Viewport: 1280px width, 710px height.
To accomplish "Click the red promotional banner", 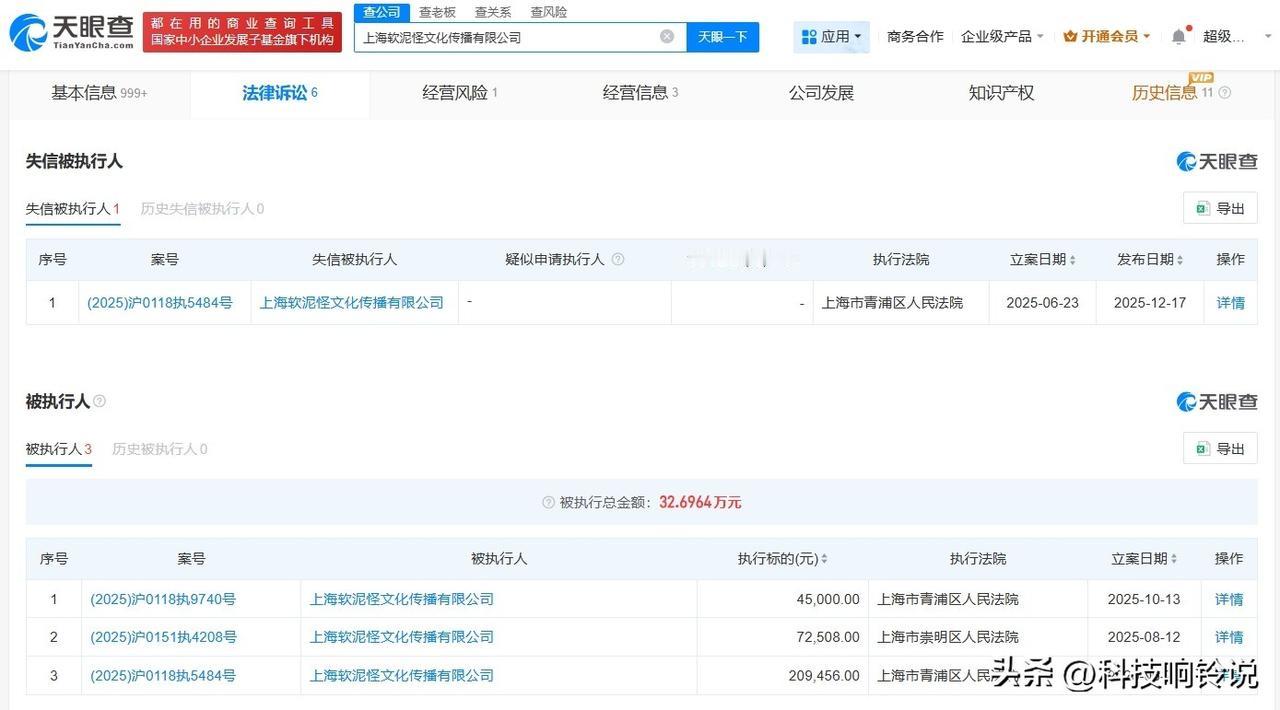I will tap(242, 32).
